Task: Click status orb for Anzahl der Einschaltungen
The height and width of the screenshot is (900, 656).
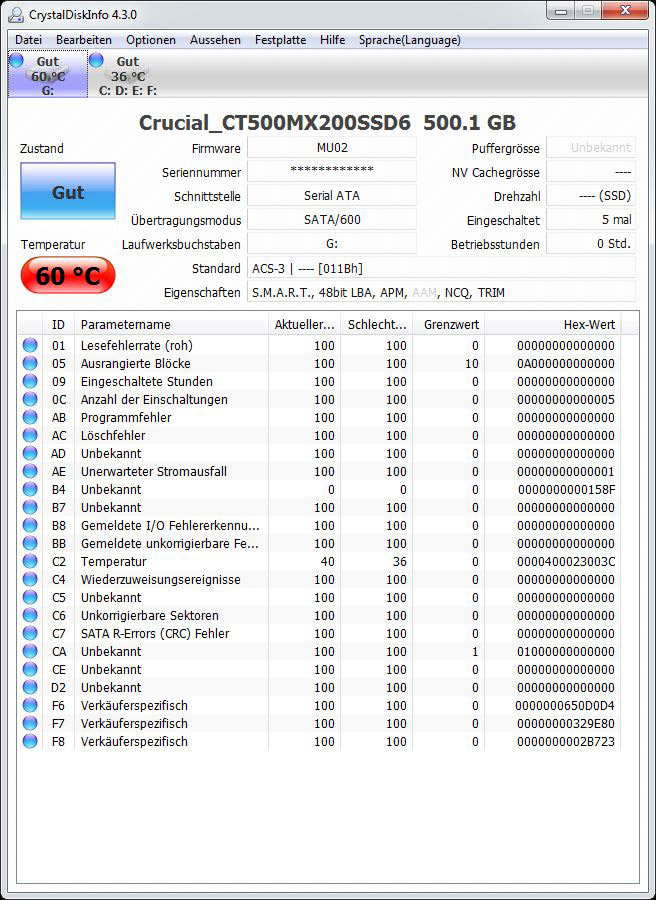Action: click(30, 399)
